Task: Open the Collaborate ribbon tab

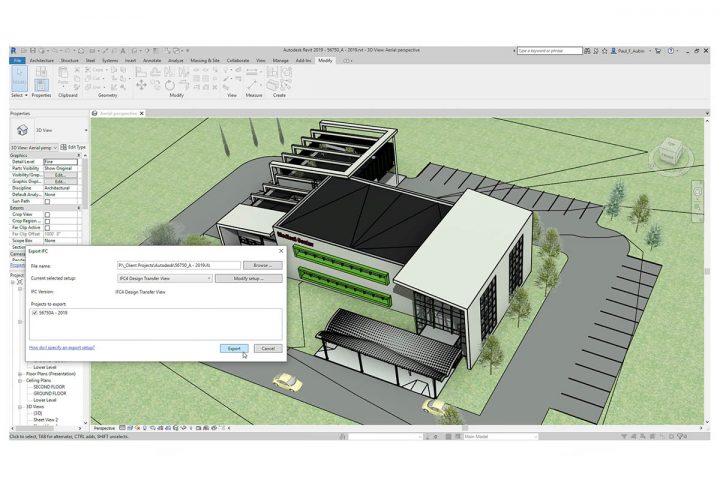Action: (238, 60)
